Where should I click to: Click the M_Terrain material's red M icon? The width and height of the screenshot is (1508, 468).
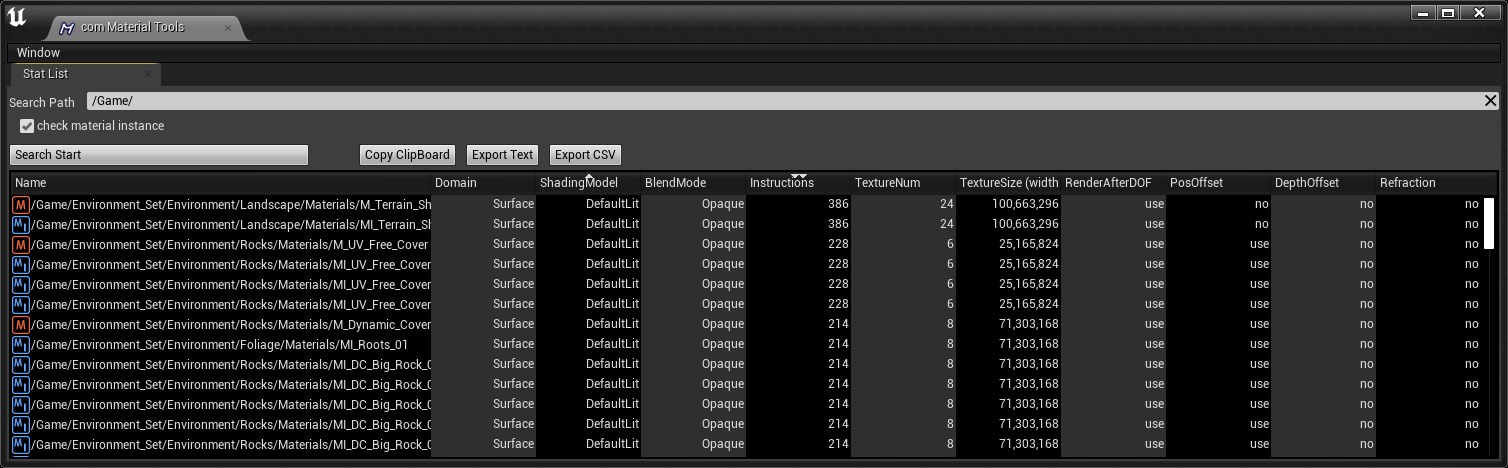click(21, 204)
